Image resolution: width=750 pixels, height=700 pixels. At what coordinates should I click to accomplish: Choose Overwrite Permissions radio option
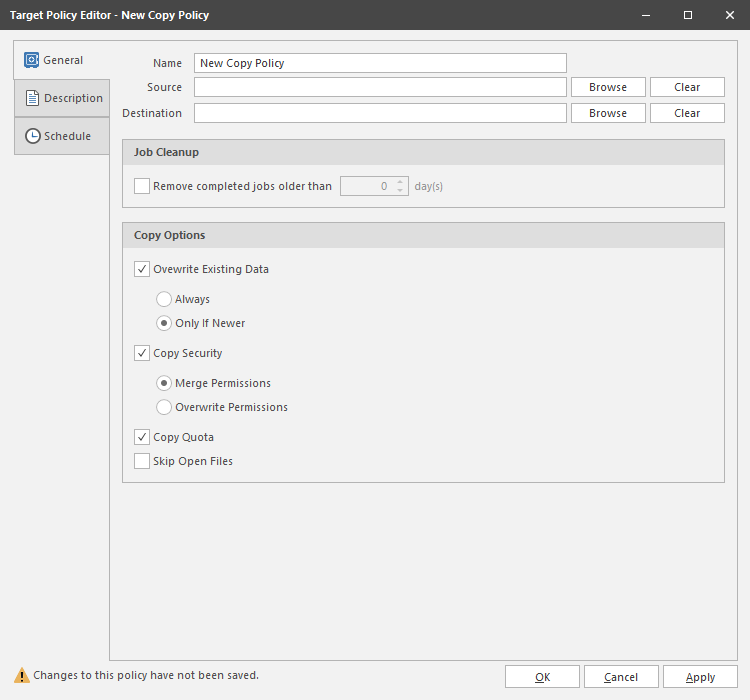[x=164, y=407]
